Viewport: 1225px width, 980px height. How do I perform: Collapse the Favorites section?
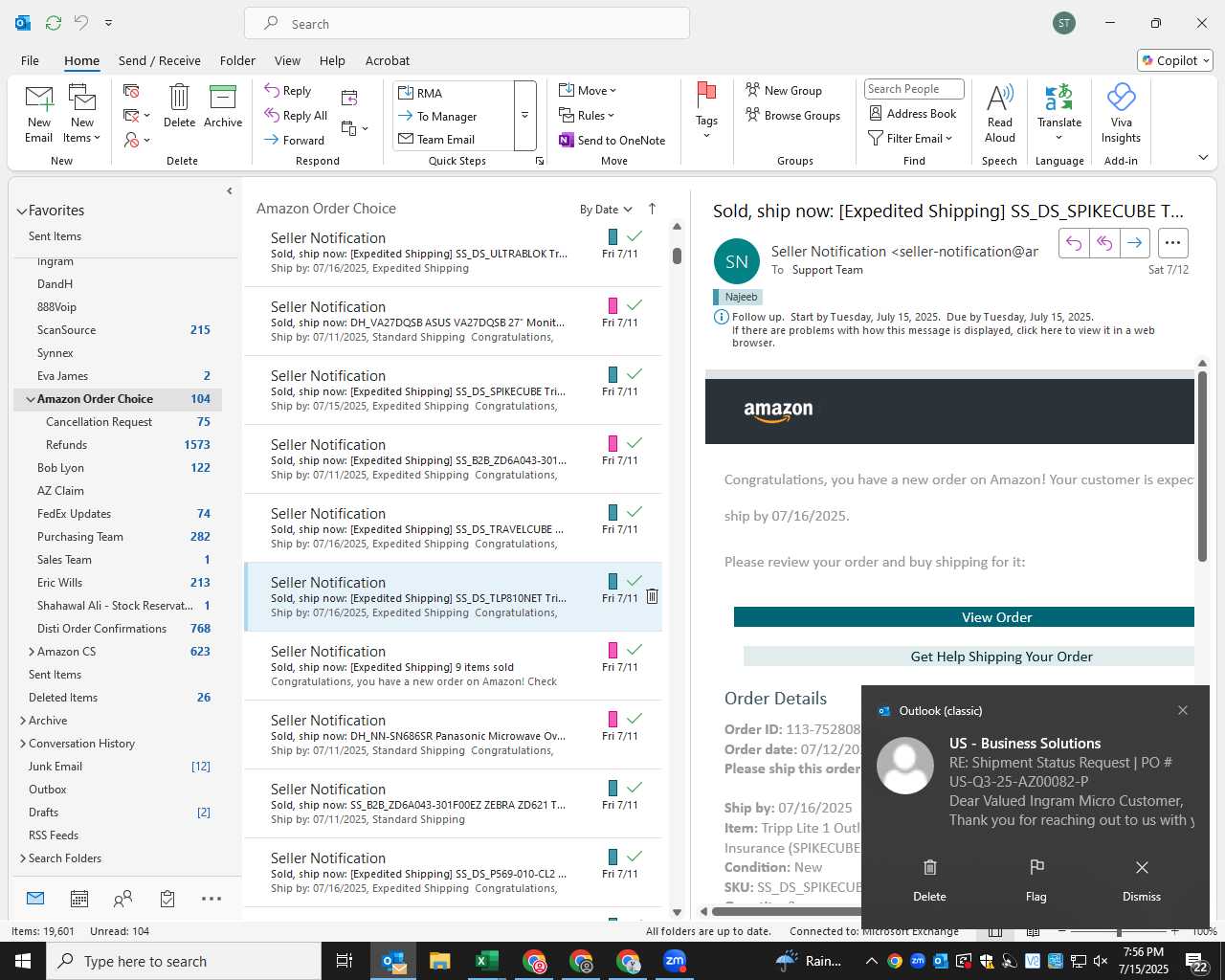[22, 211]
